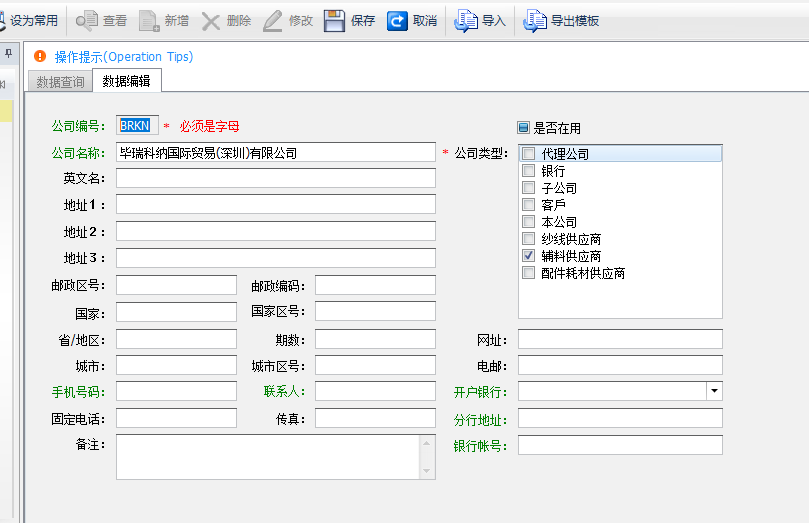Click the 固定电话 input field
809x523 pixels.
(x=176, y=418)
